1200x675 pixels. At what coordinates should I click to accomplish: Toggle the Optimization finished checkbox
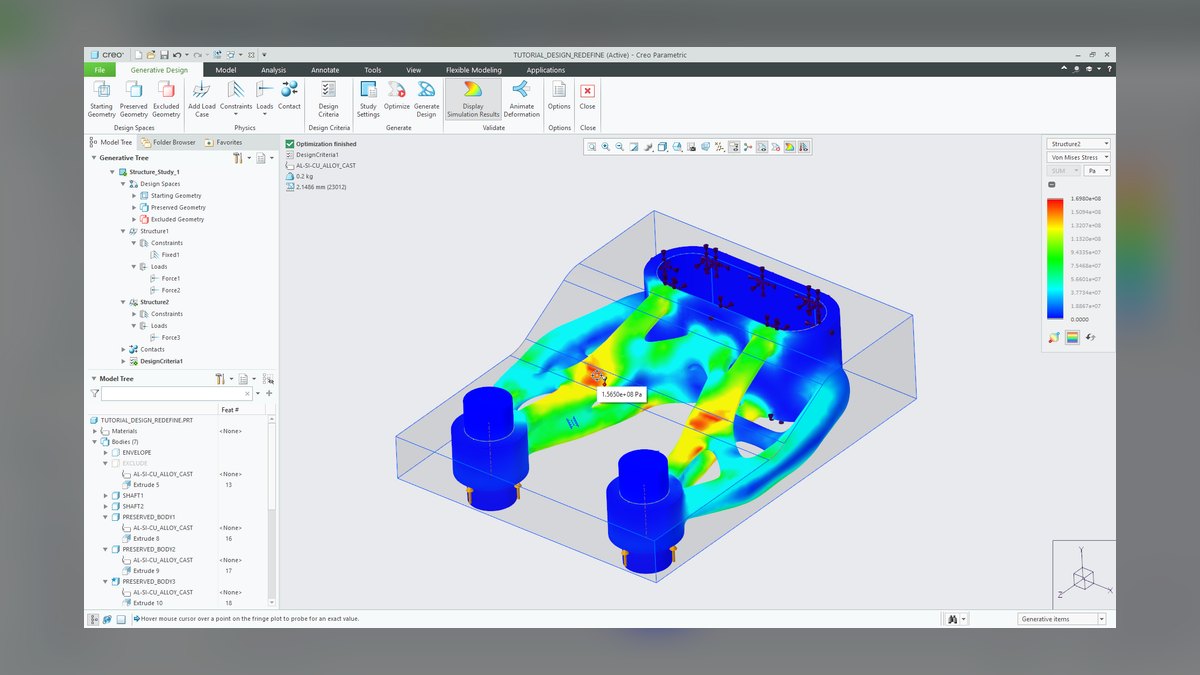290,144
